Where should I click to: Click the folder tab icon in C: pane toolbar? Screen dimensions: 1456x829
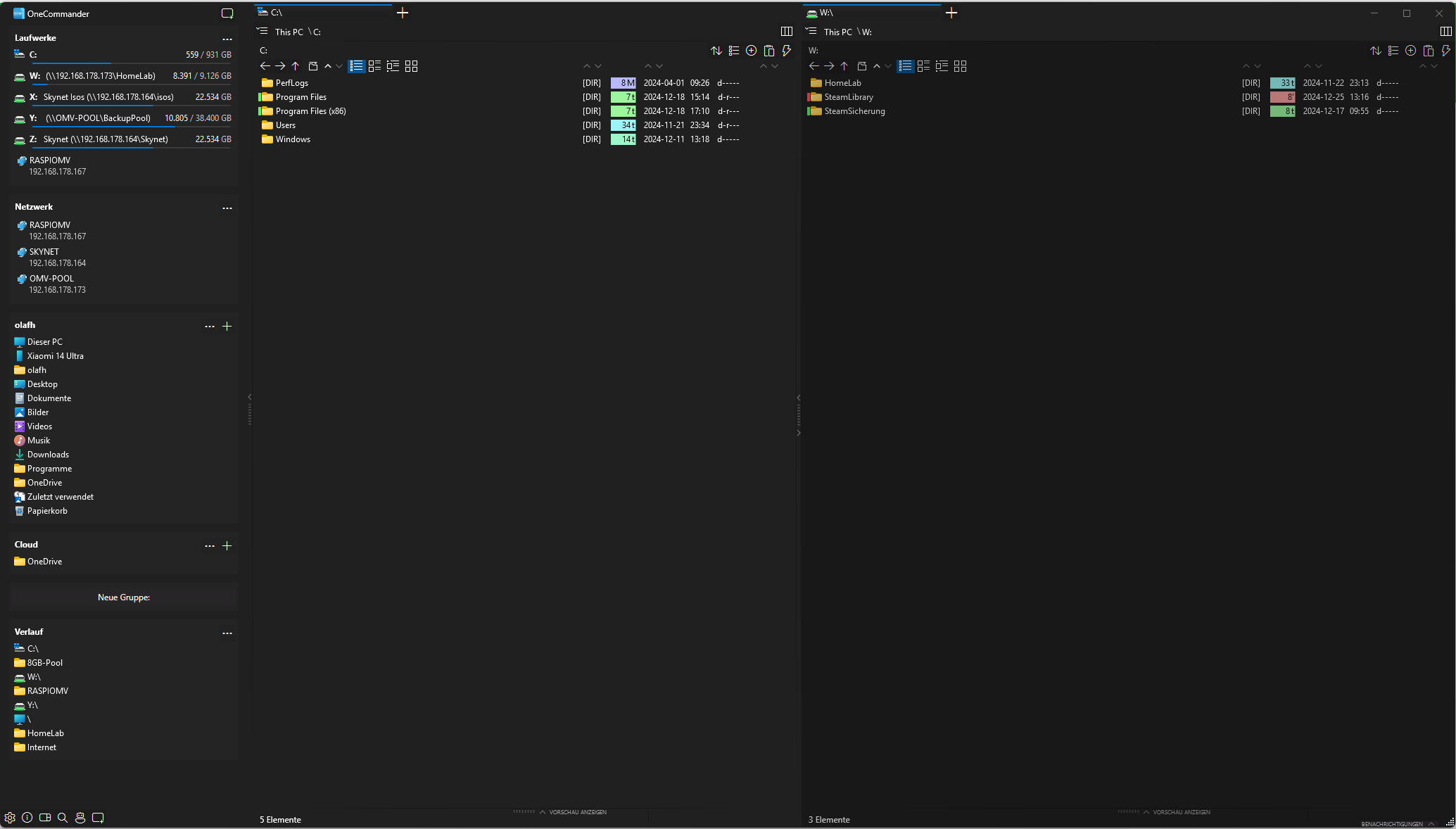click(313, 66)
